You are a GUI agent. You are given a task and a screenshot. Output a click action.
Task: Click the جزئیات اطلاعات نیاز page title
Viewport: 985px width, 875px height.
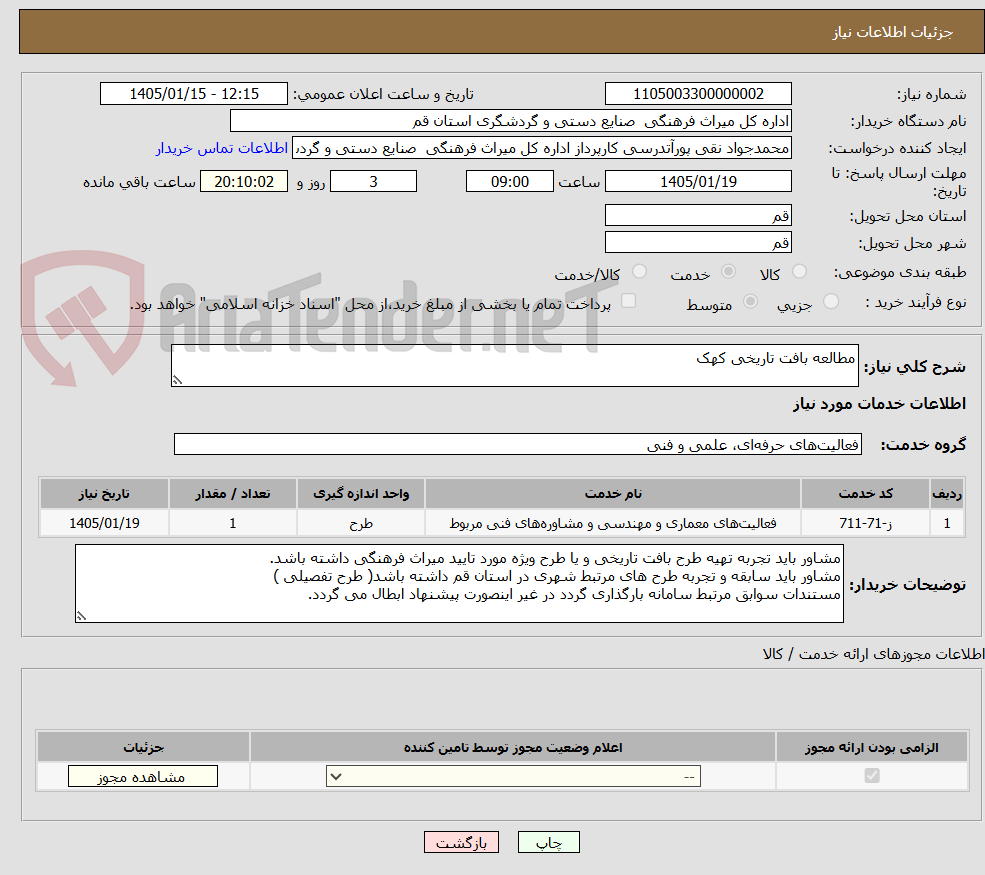click(892, 32)
